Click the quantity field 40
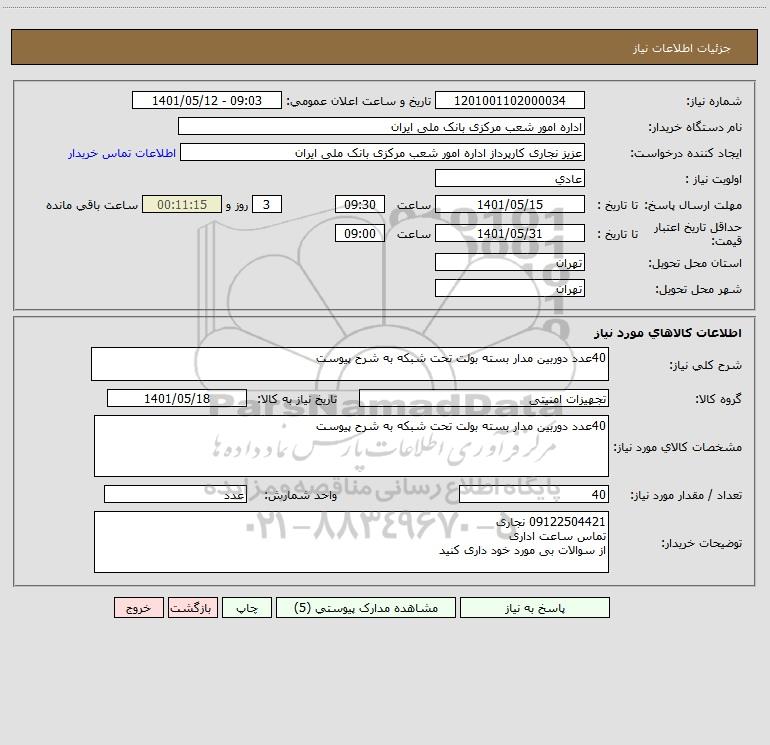770x745 pixels. 534,494
